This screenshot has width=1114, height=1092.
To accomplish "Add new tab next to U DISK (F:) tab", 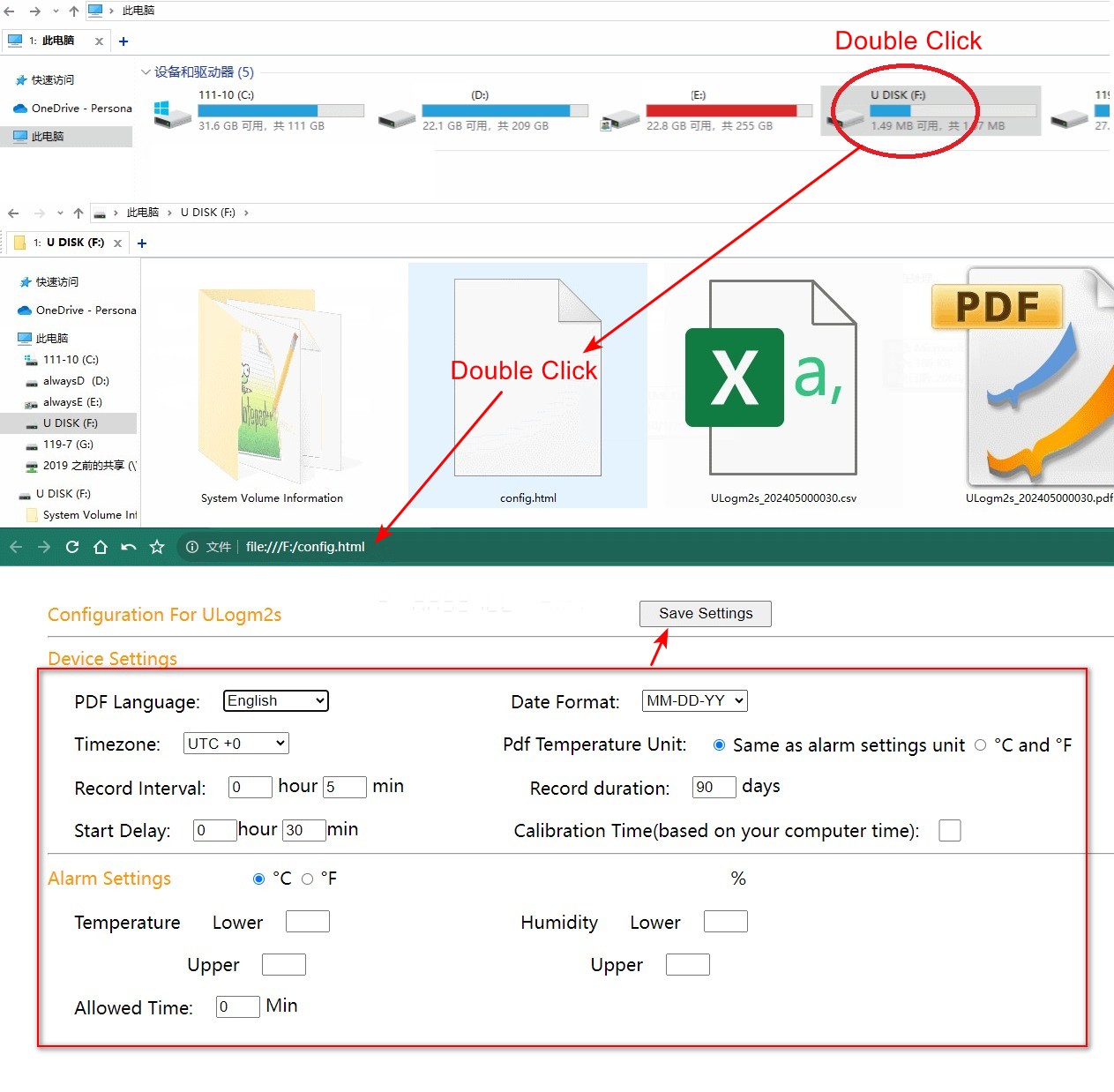I will [x=142, y=243].
